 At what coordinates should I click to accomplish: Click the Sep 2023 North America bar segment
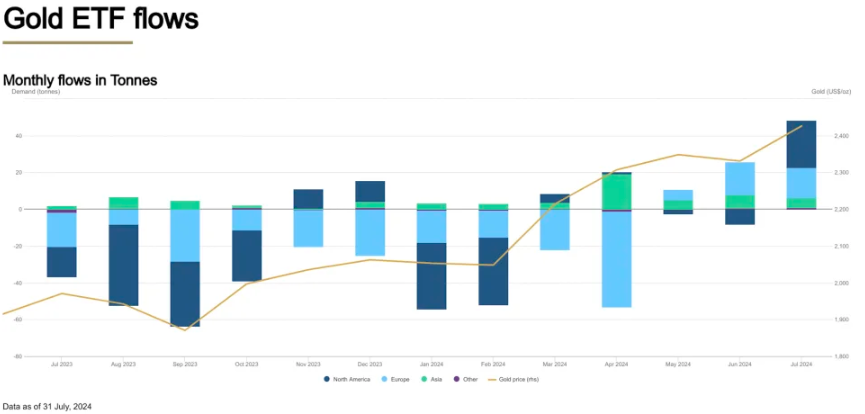pyautogui.click(x=184, y=294)
